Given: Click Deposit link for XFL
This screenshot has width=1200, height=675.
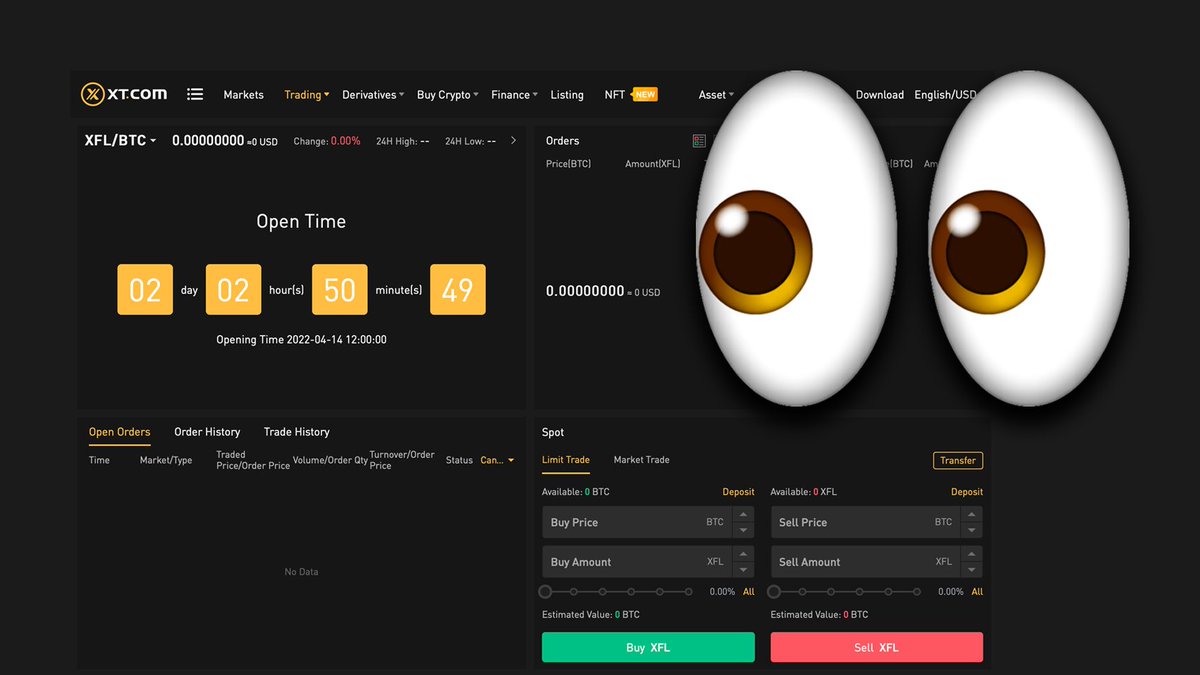Looking at the screenshot, I should 967,492.
